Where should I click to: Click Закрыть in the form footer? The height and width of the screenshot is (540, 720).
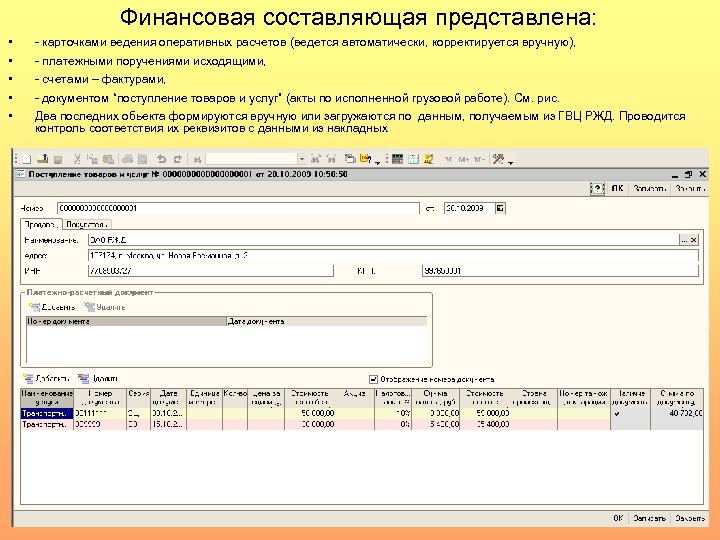point(689,518)
